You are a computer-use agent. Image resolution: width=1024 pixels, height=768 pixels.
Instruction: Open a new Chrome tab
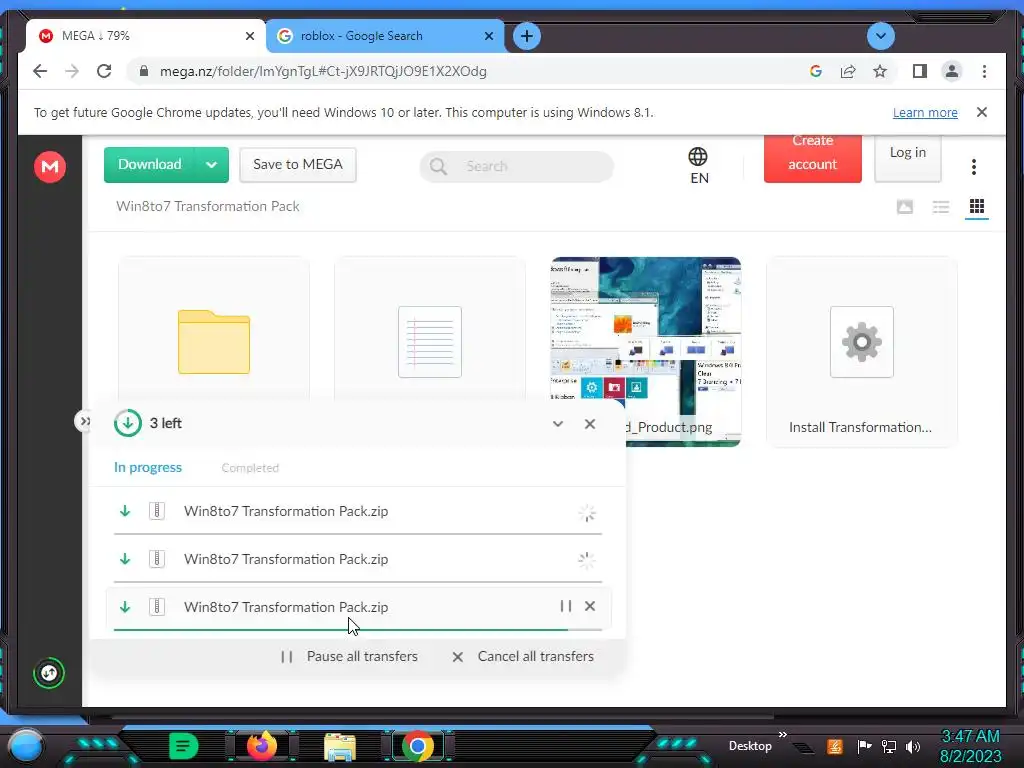526,36
